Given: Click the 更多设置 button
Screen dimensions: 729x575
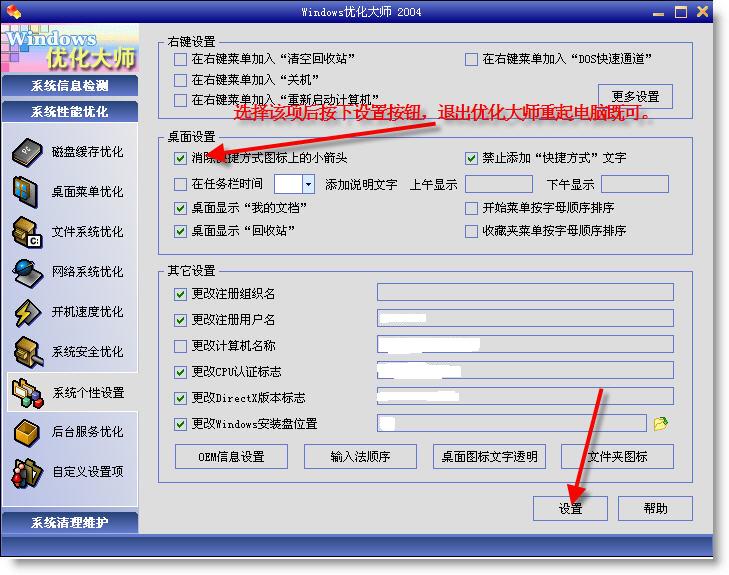Looking at the screenshot, I should point(635,97).
